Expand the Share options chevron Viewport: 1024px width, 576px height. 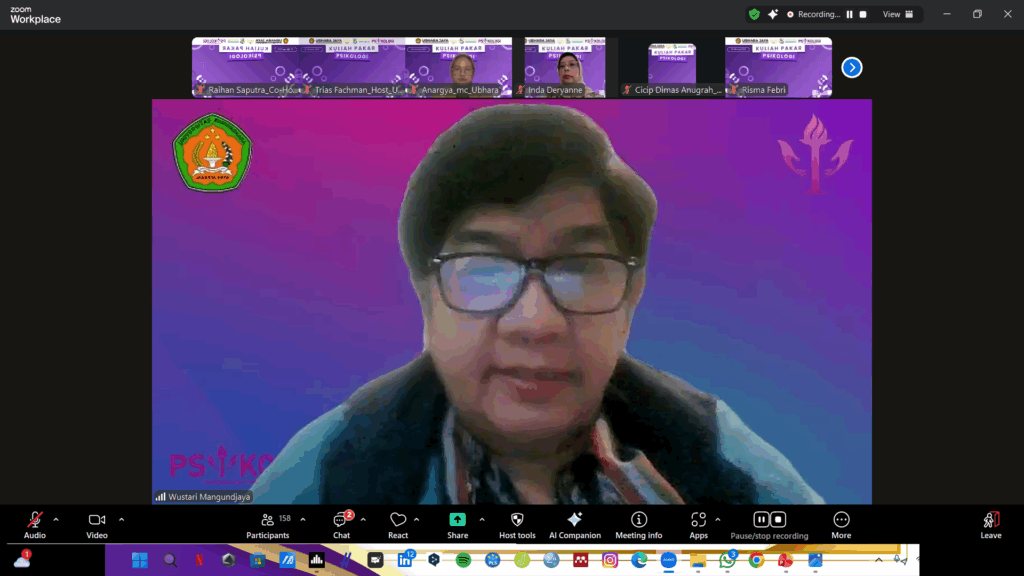482,519
